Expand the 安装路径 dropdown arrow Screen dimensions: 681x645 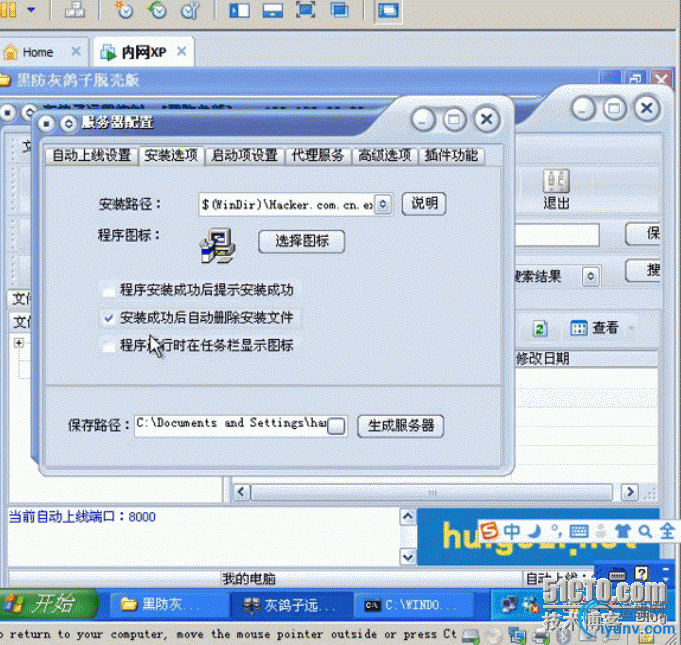tap(383, 204)
